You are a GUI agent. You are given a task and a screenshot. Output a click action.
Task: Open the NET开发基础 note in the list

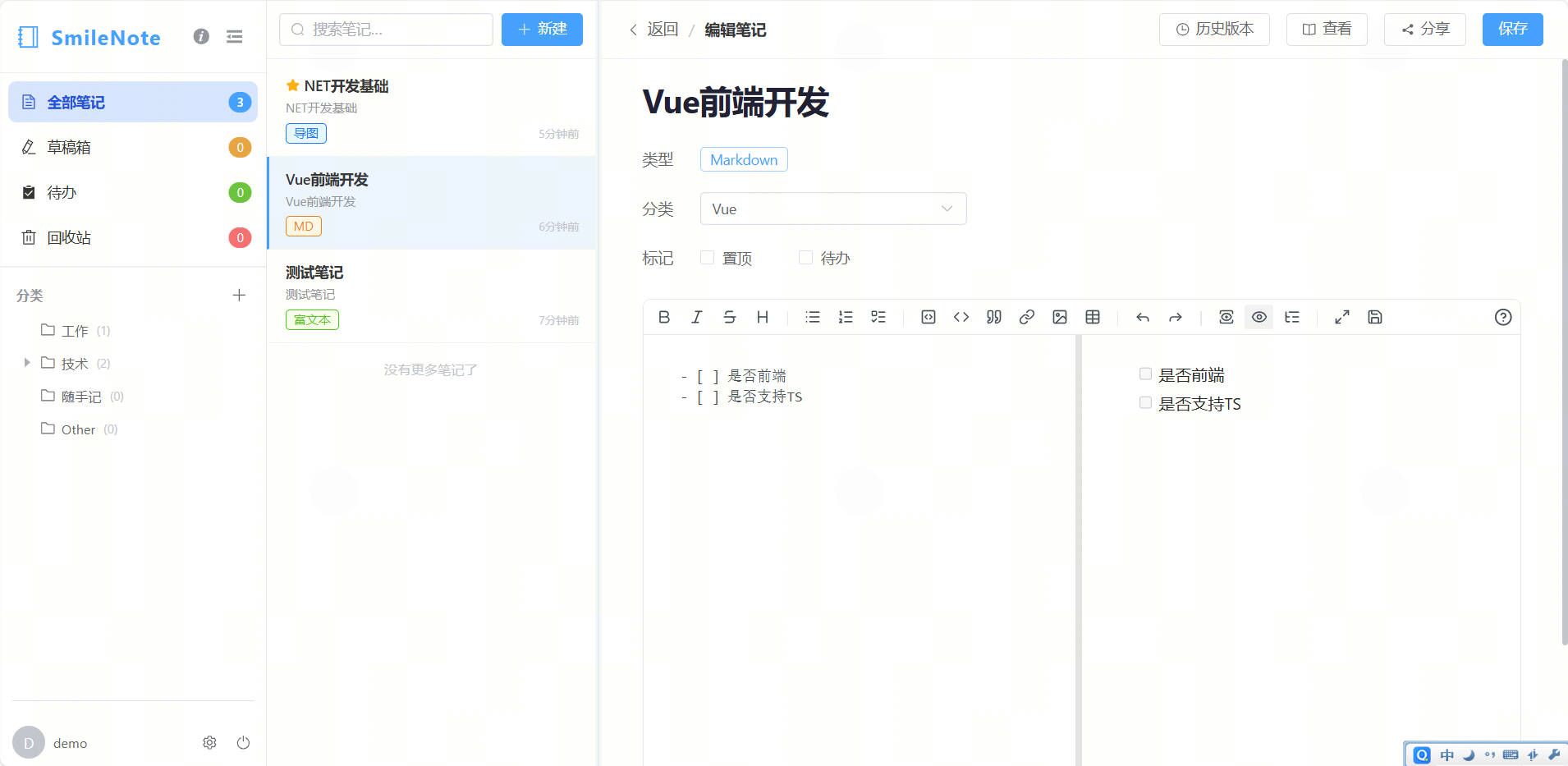432,109
